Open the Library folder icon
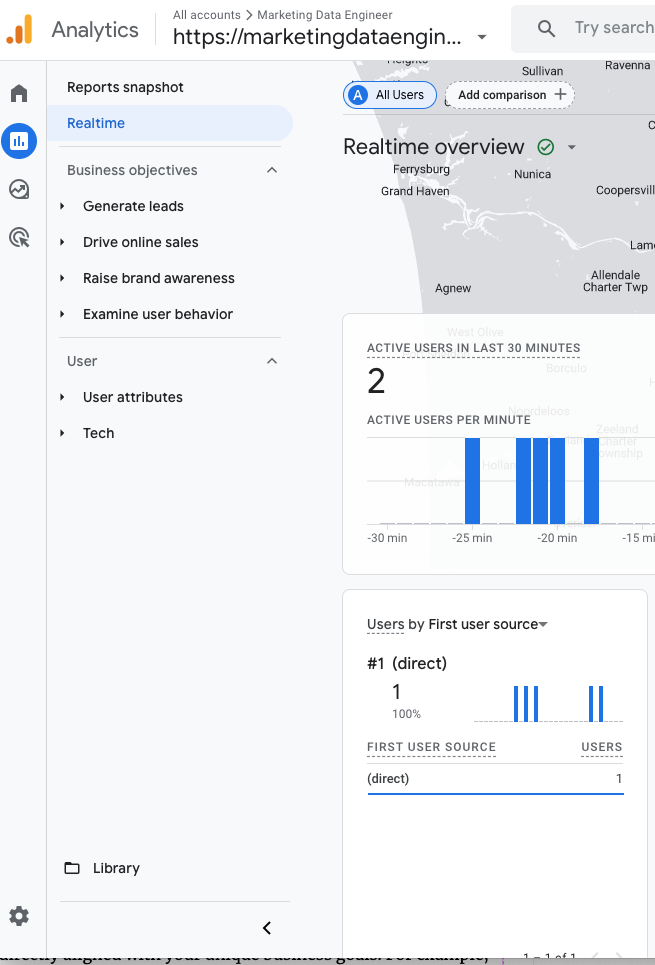This screenshot has height=965, width=655. [72, 868]
